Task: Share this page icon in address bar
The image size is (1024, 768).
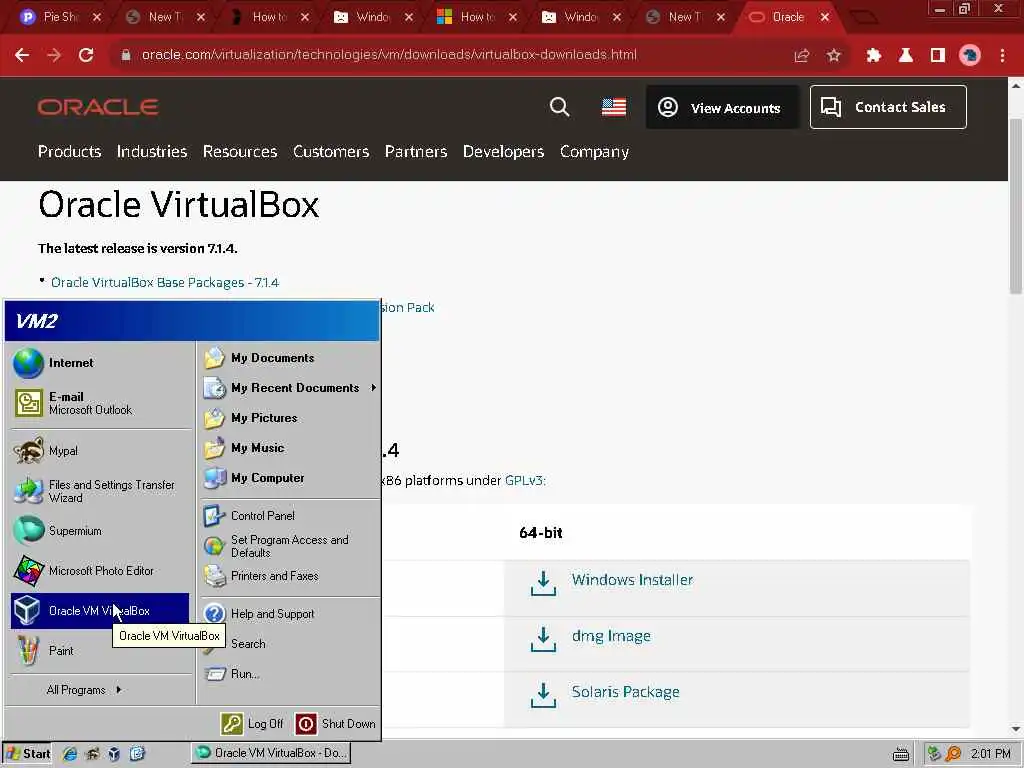Action: pyautogui.click(x=802, y=56)
